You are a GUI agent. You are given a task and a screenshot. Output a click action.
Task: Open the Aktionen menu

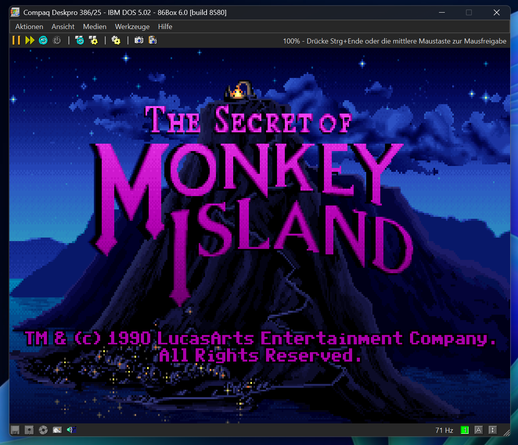tap(29, 27)
